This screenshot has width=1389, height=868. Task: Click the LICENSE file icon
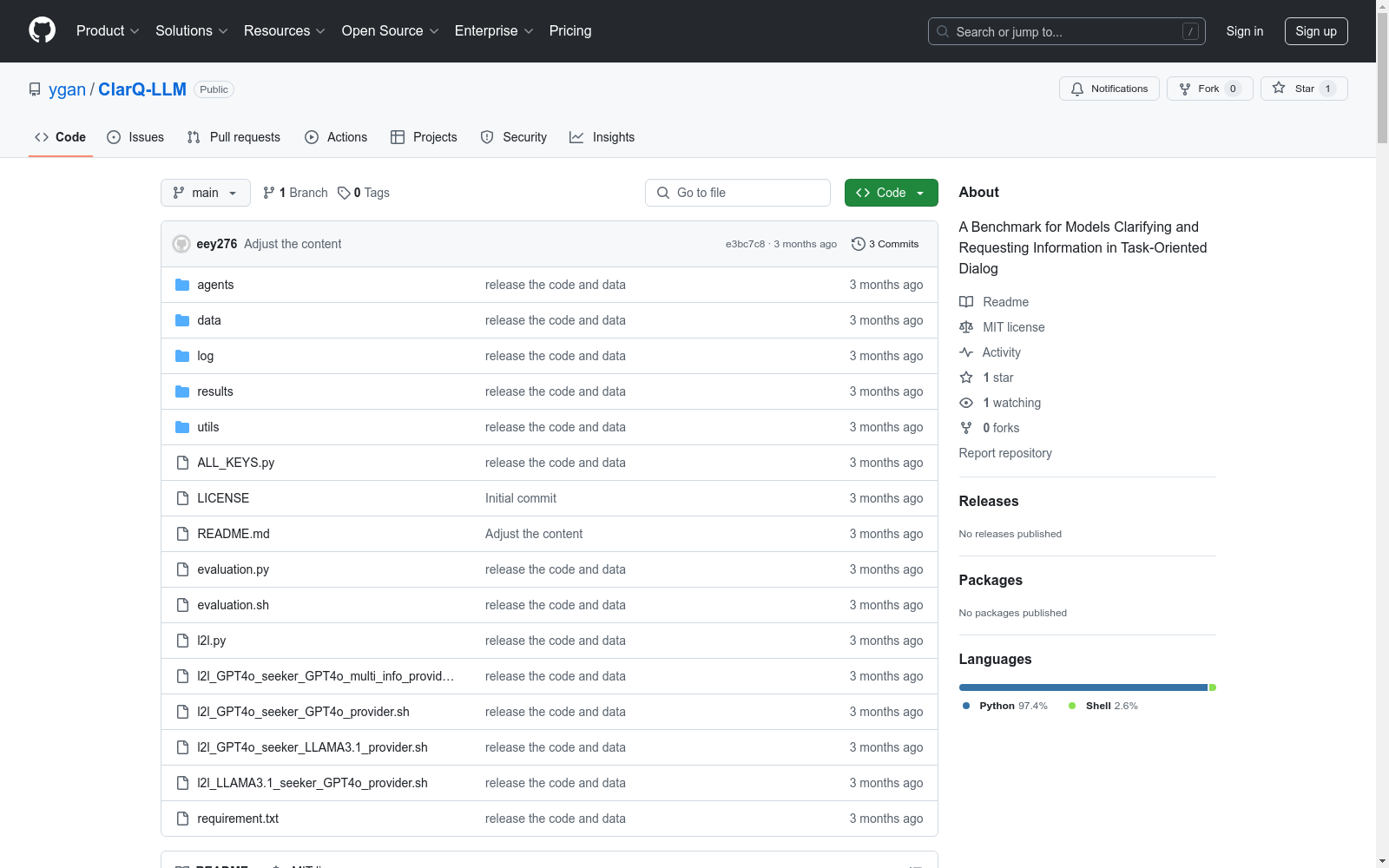[x=182, y=498]
